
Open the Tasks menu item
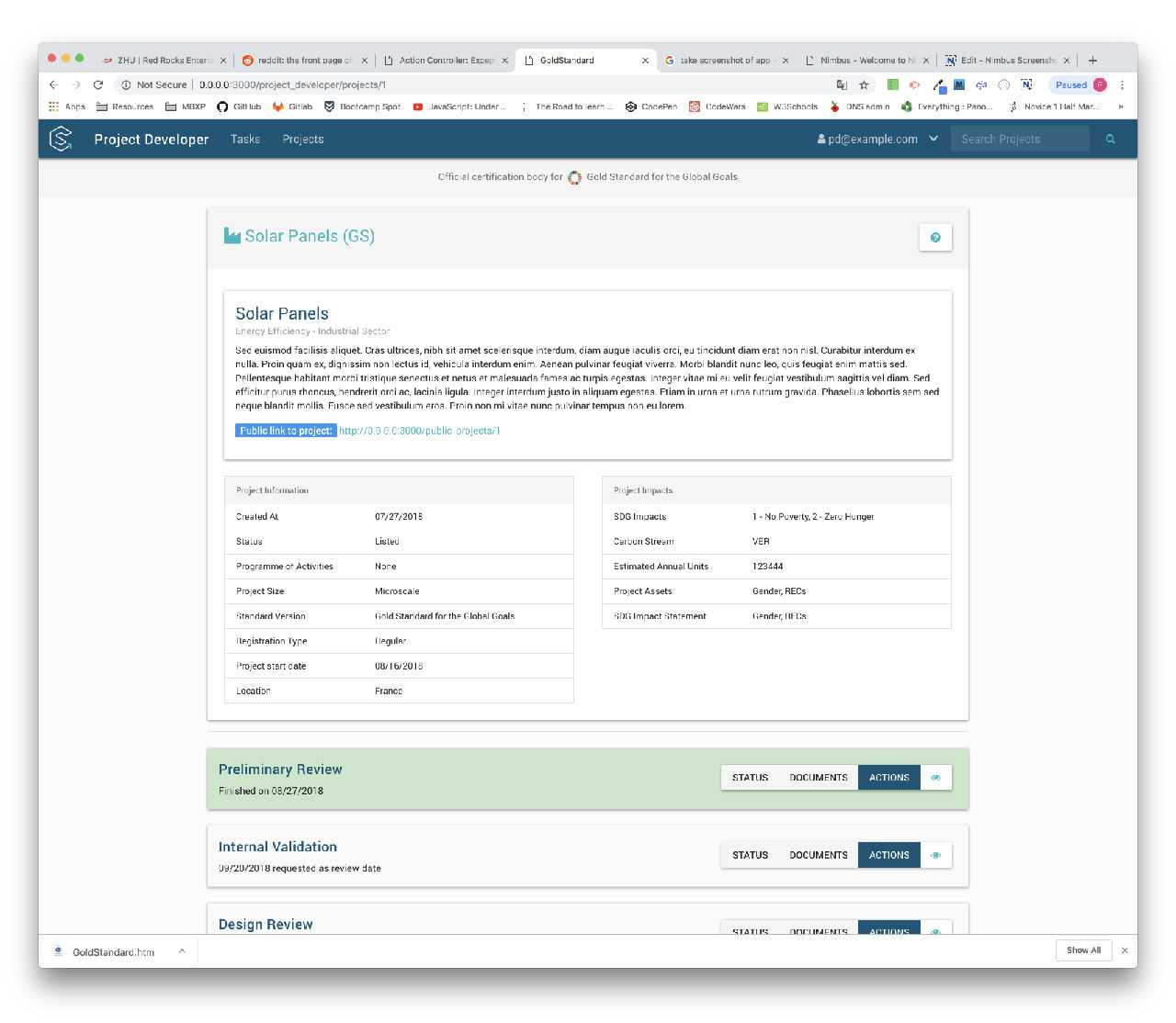[x=245, y=140]
